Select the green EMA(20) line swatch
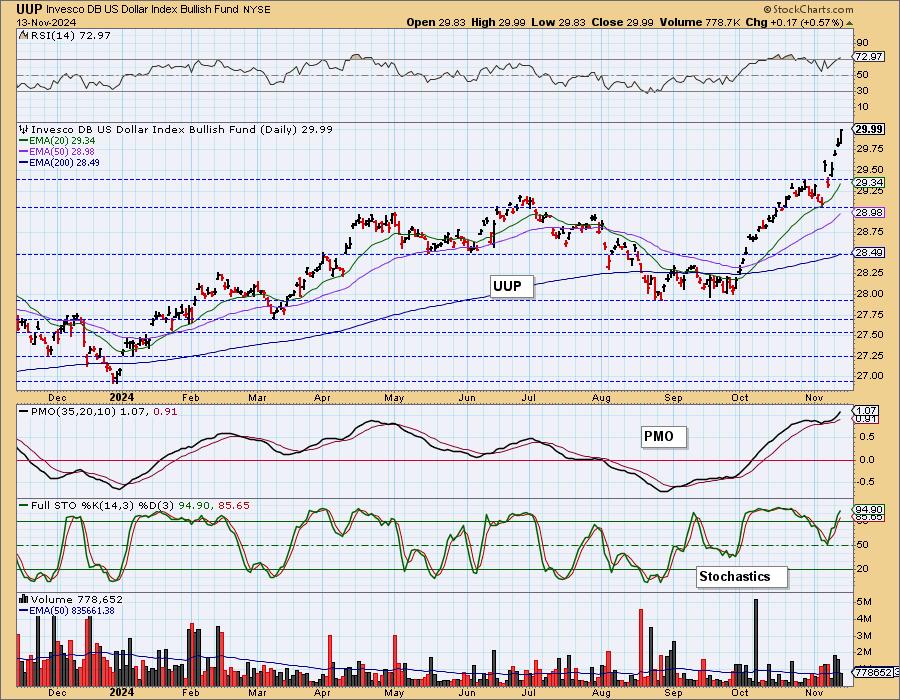Viewport: 900px width, 700px height. [x=24, y=141]
